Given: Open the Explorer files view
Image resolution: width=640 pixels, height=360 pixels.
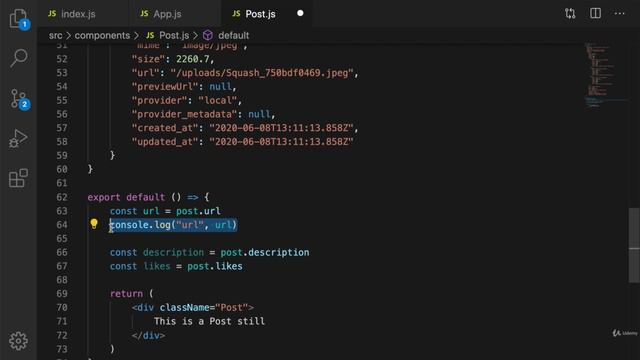Looking at the screenshot, I should tap(18, 19).
